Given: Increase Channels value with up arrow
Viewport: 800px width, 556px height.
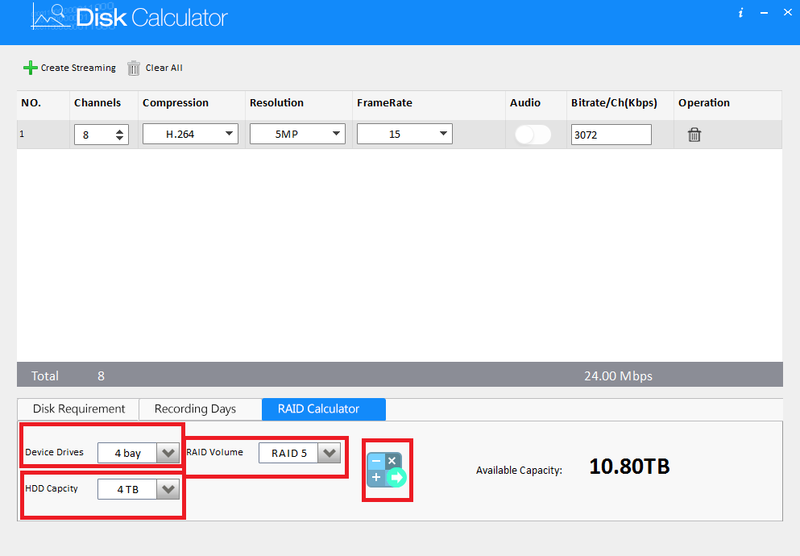Looking at the screenshot, I should (x=119, y=132).
